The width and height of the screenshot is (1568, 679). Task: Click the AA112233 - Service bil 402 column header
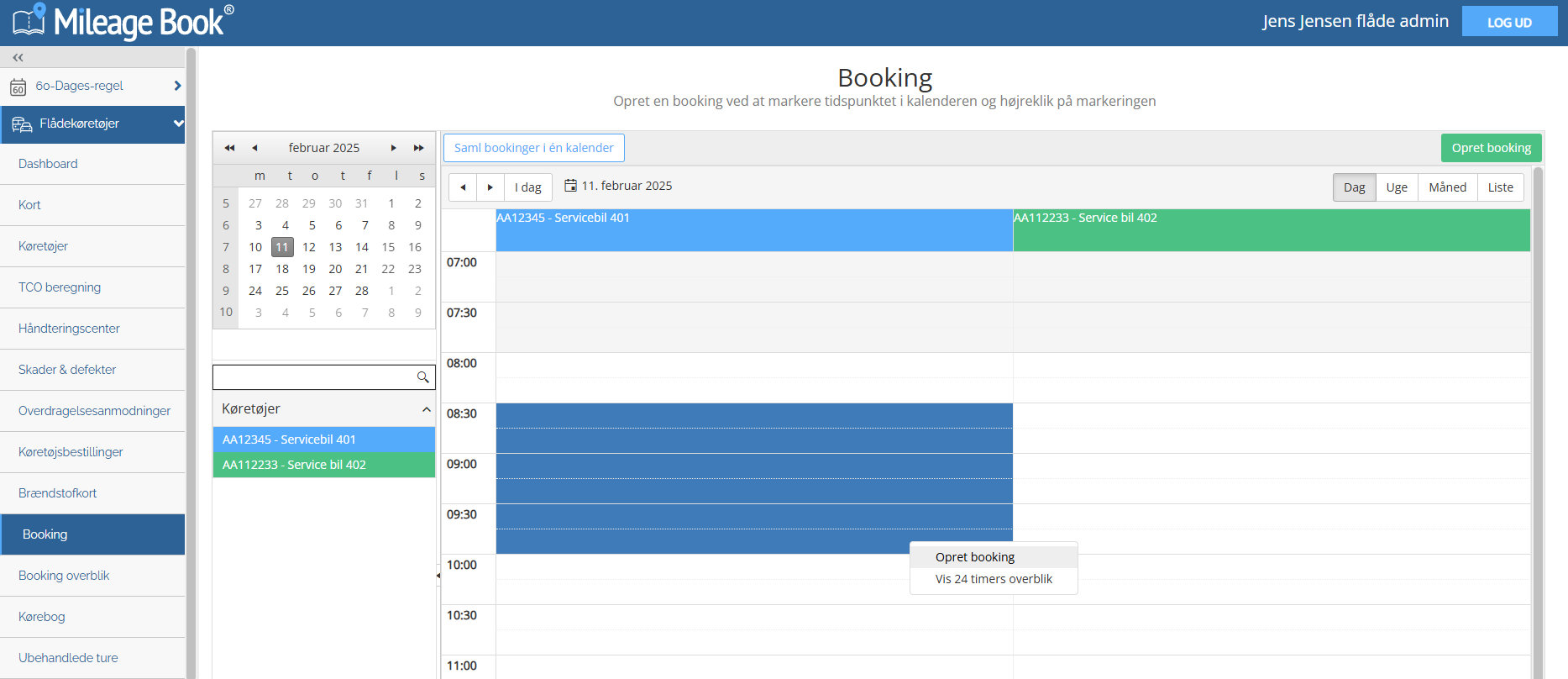click(1272, 230)
